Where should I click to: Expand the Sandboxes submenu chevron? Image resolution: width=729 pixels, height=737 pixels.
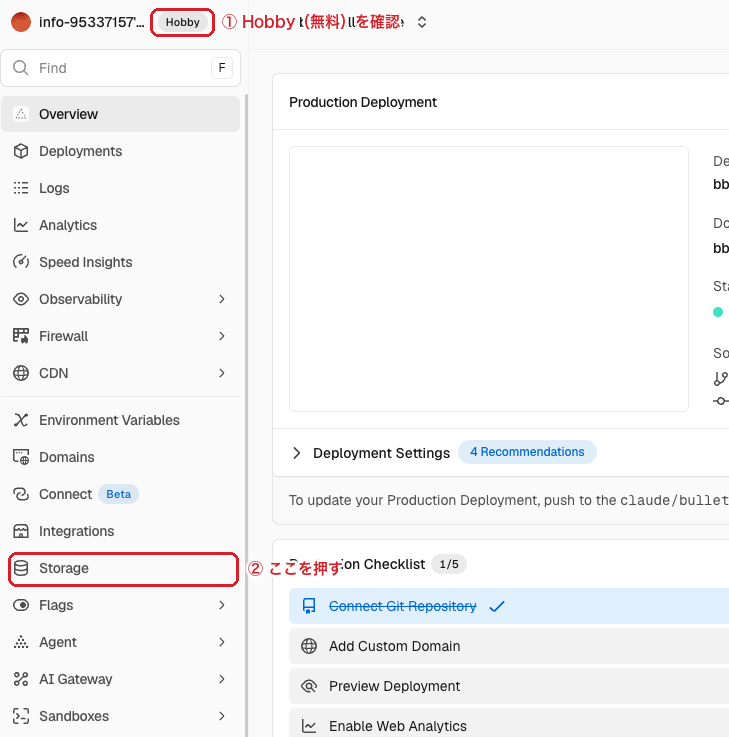coord(222,716)
